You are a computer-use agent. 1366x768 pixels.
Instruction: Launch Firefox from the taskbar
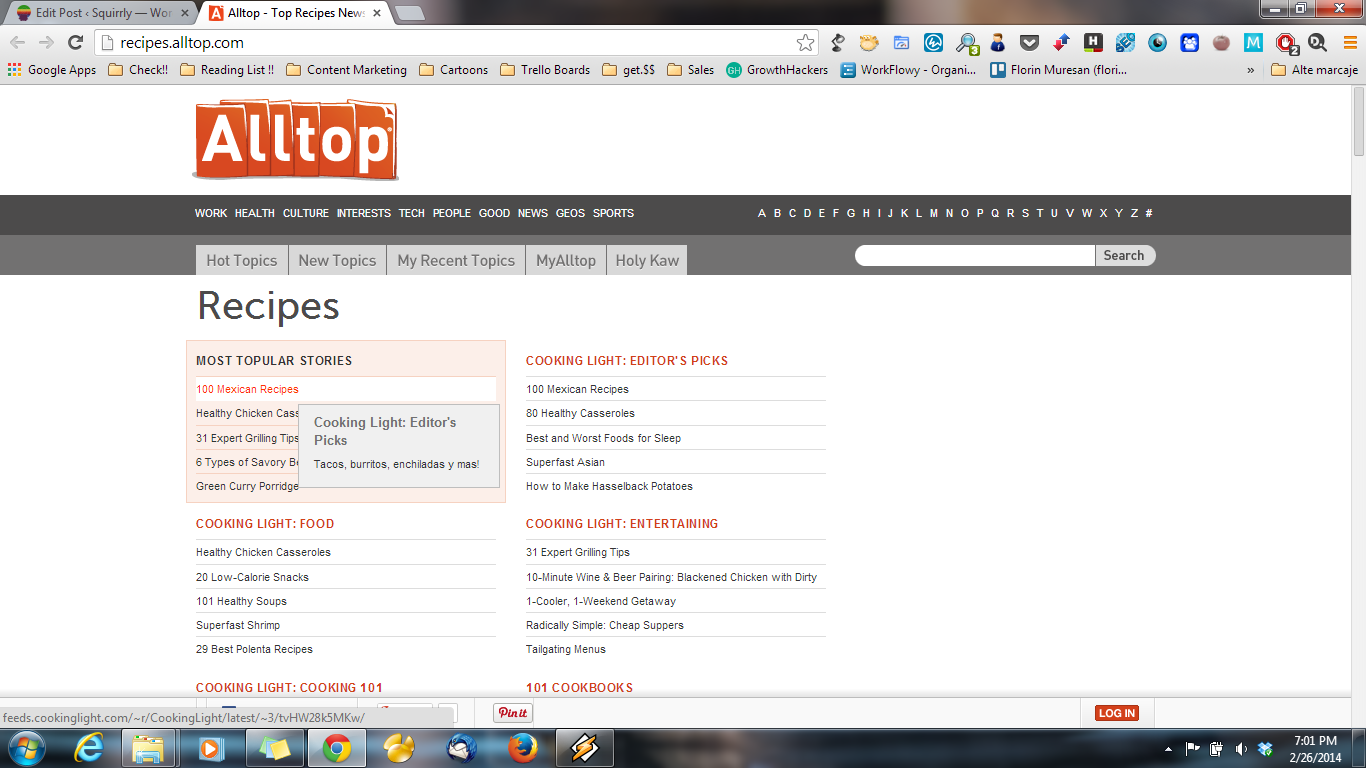click(521, 748)
